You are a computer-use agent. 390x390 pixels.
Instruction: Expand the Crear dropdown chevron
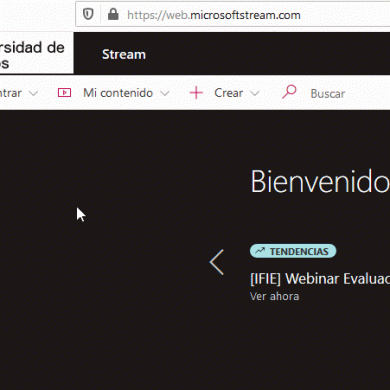[x=255, y=93]
